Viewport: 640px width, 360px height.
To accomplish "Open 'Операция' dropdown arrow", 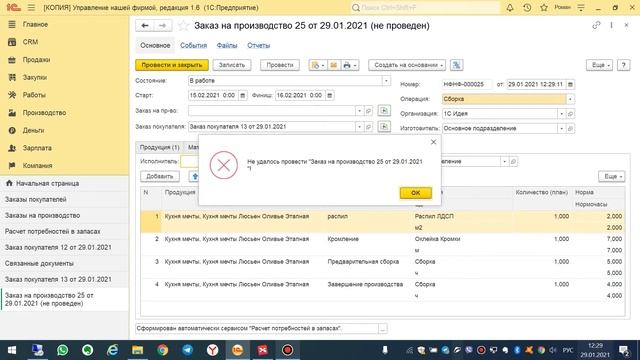I will 570,99.
